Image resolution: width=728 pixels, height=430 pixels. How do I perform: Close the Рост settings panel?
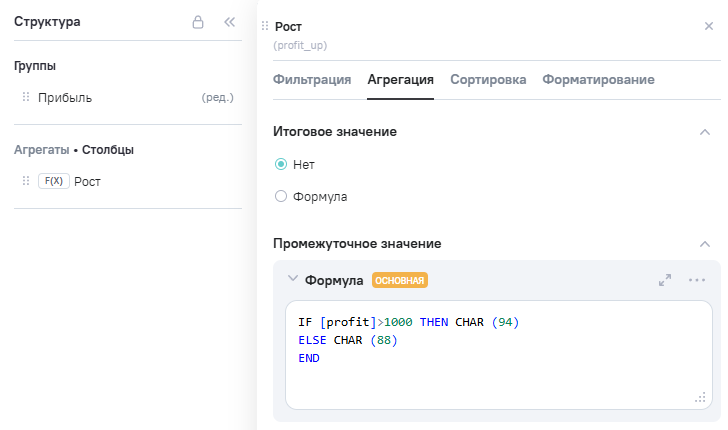point(709,26)
